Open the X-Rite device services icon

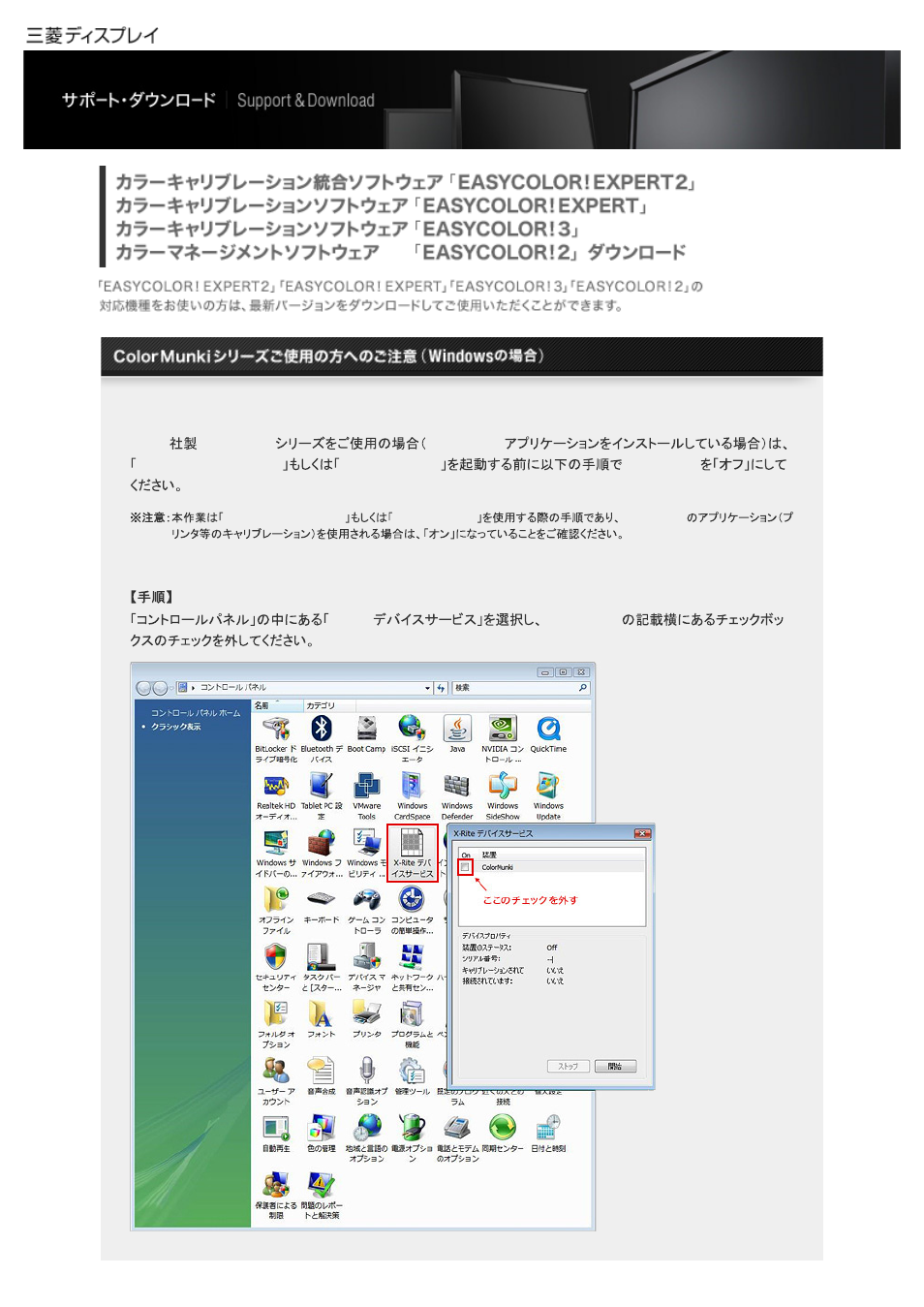[x=413, y=854]
